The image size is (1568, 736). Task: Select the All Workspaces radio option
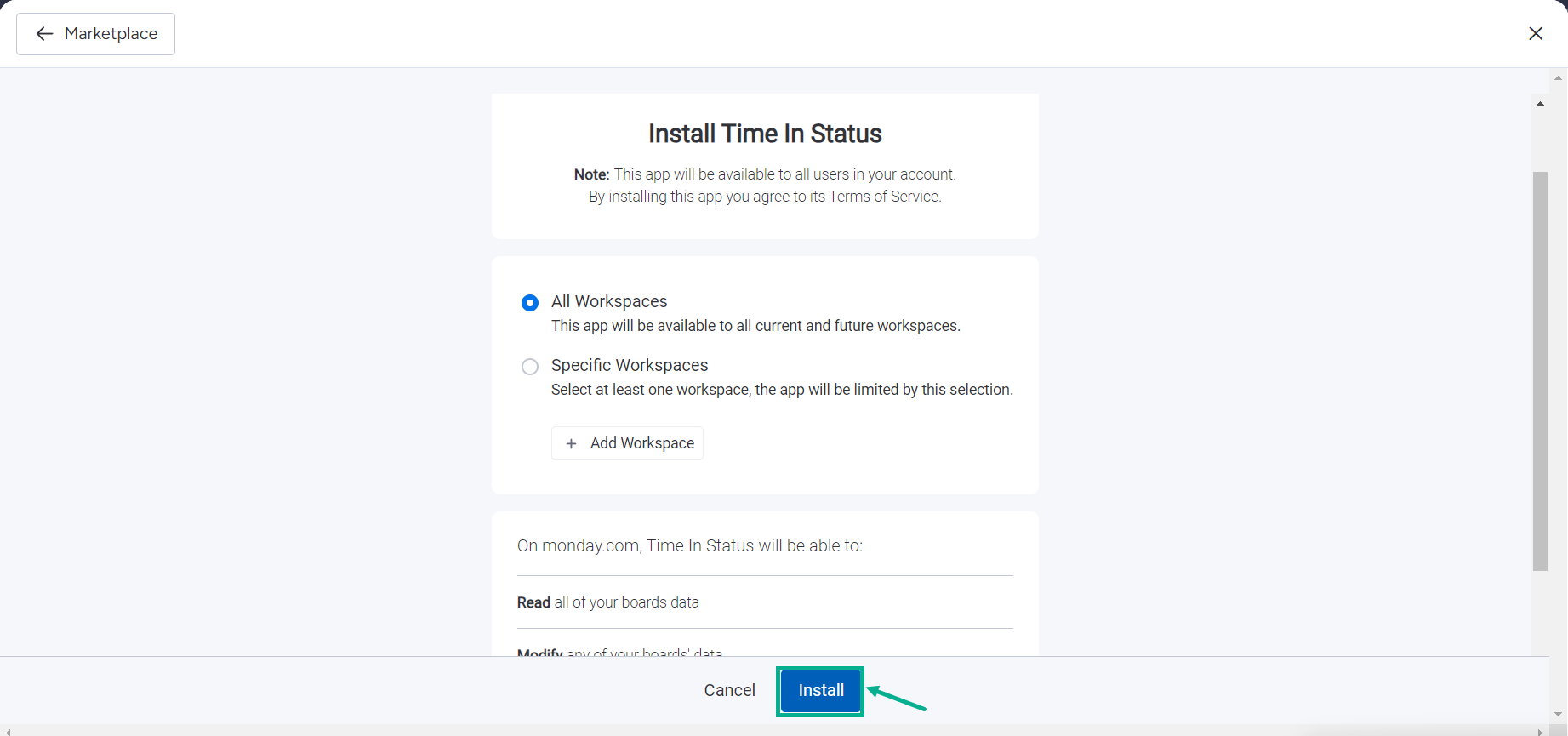click(529, 303)
